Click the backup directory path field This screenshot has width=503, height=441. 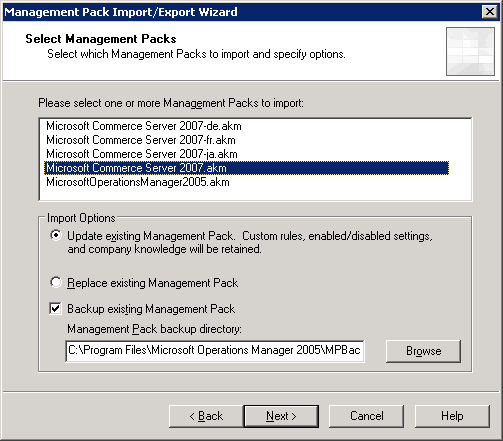215,351
